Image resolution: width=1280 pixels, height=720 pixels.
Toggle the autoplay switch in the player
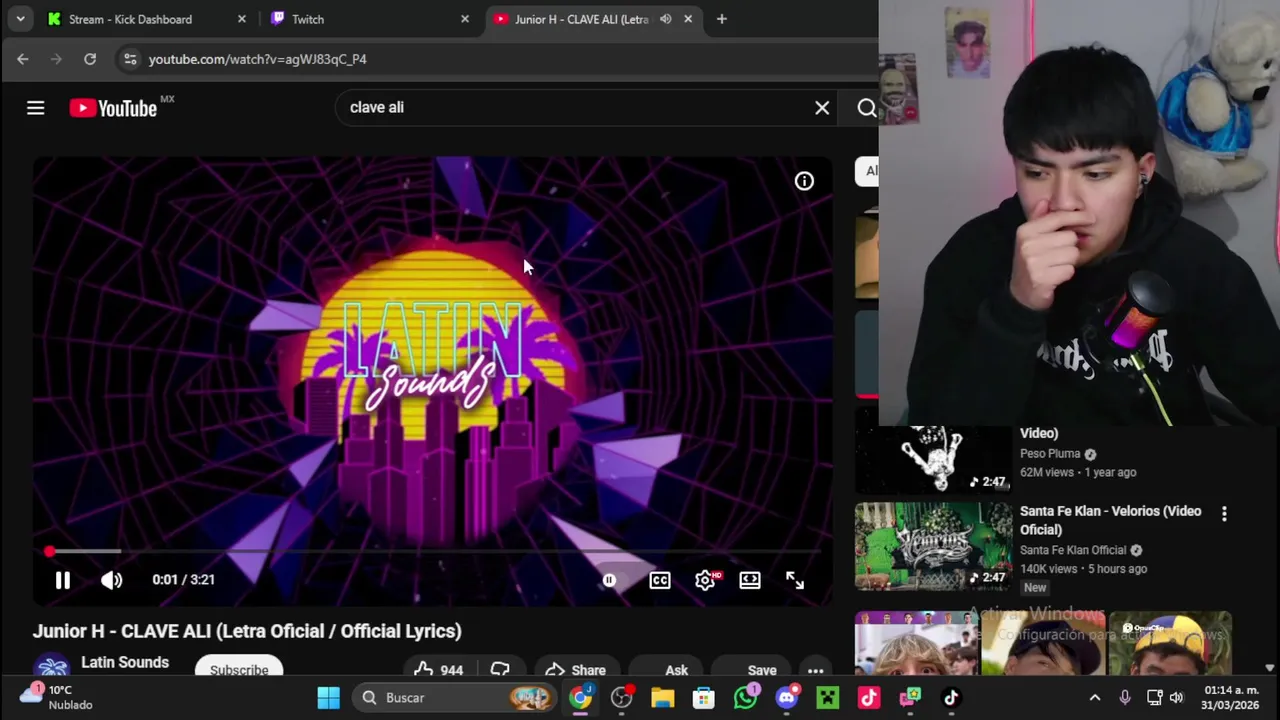click(x=609, y=580)
